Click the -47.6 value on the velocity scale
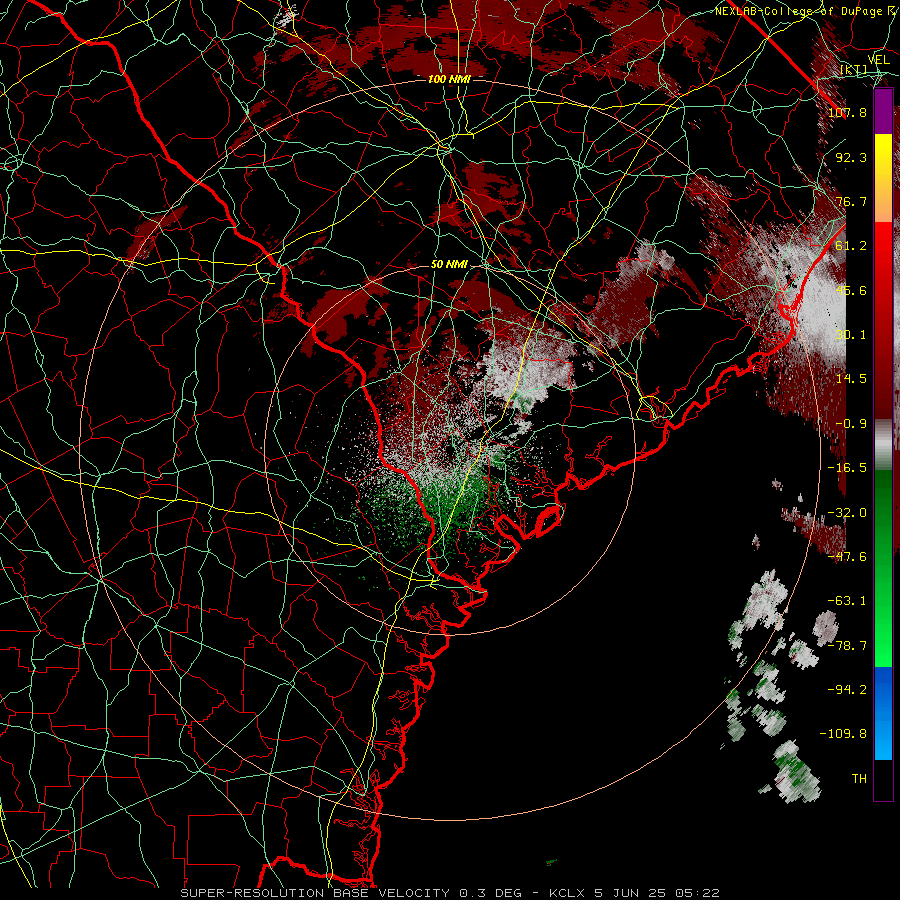The width and height of the screenshot is (900, 900). pos(847,557)
